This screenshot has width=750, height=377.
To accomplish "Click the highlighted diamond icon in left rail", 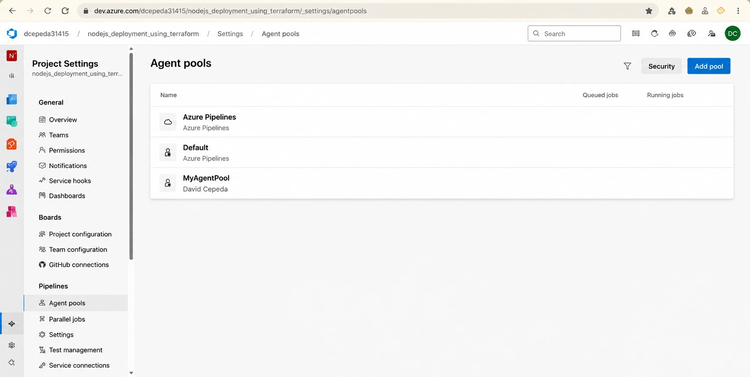I will pos(11,324).
